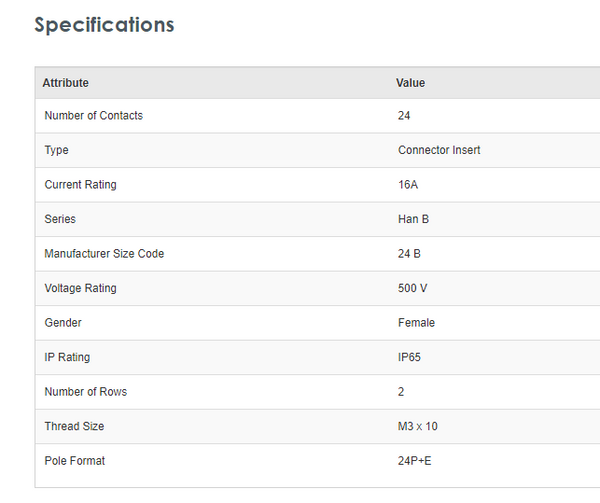Viewport: 600px width, 503px height.
Task: Click the Connector Insert value
Action: pyautogui.click(x=439, y=150)
